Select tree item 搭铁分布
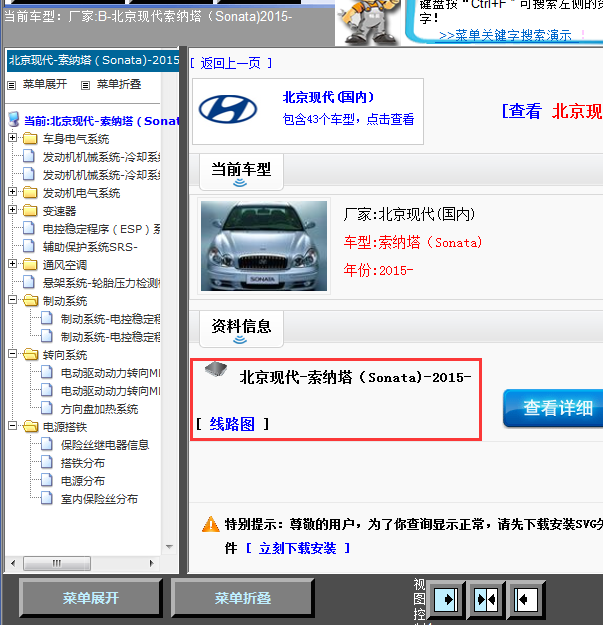 pyautogui.click(x=82, y=463)
